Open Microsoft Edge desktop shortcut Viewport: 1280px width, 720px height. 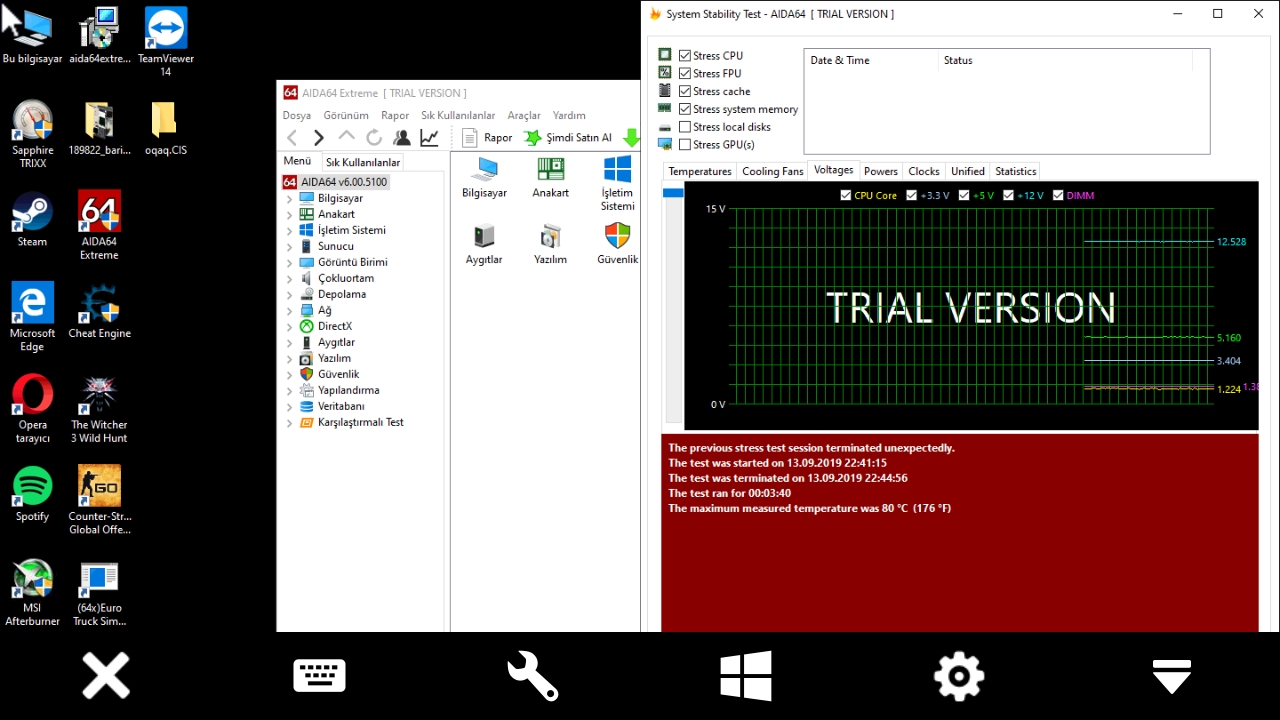pos(32,317)
